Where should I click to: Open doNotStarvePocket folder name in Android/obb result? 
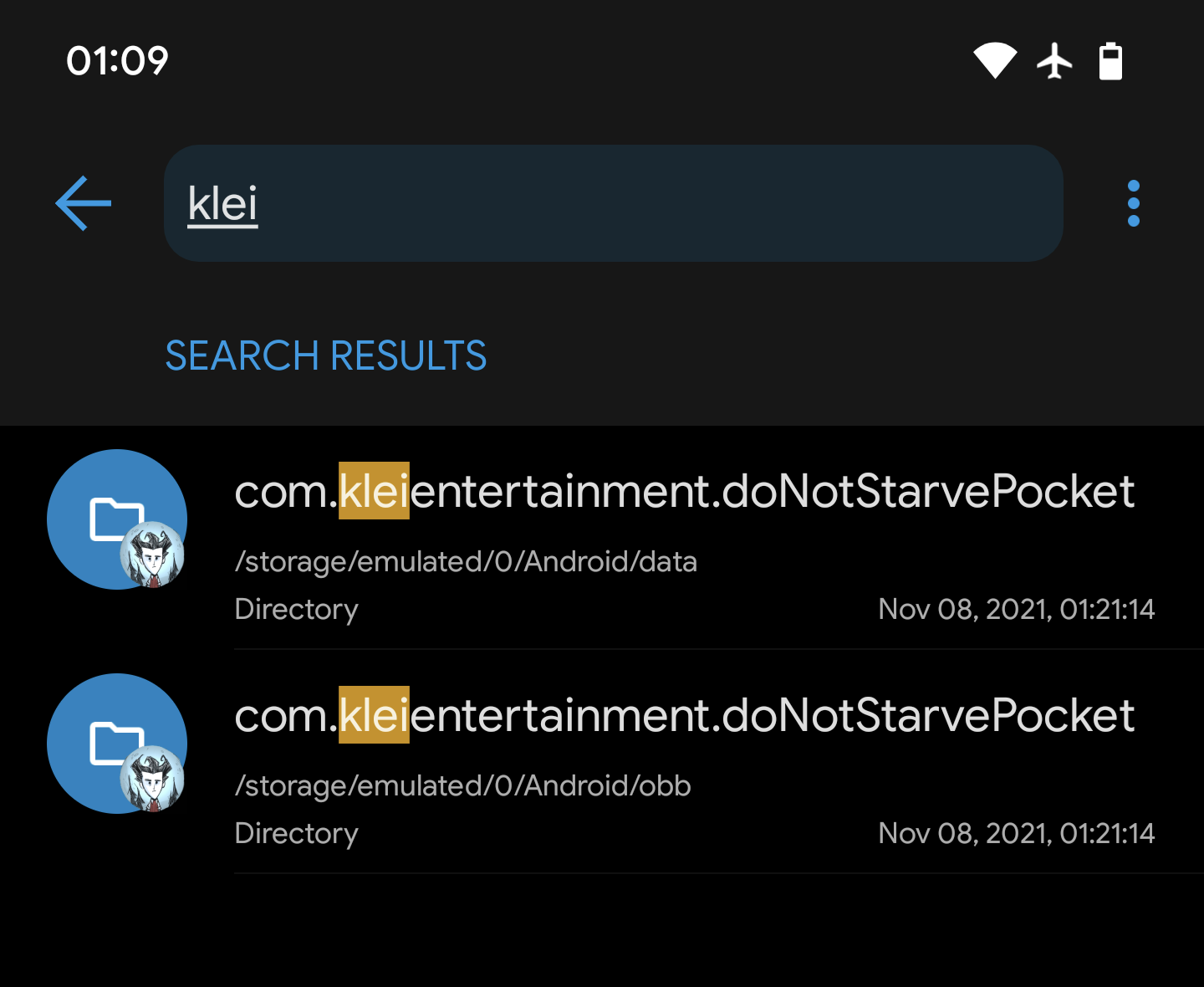pos(684,715)
